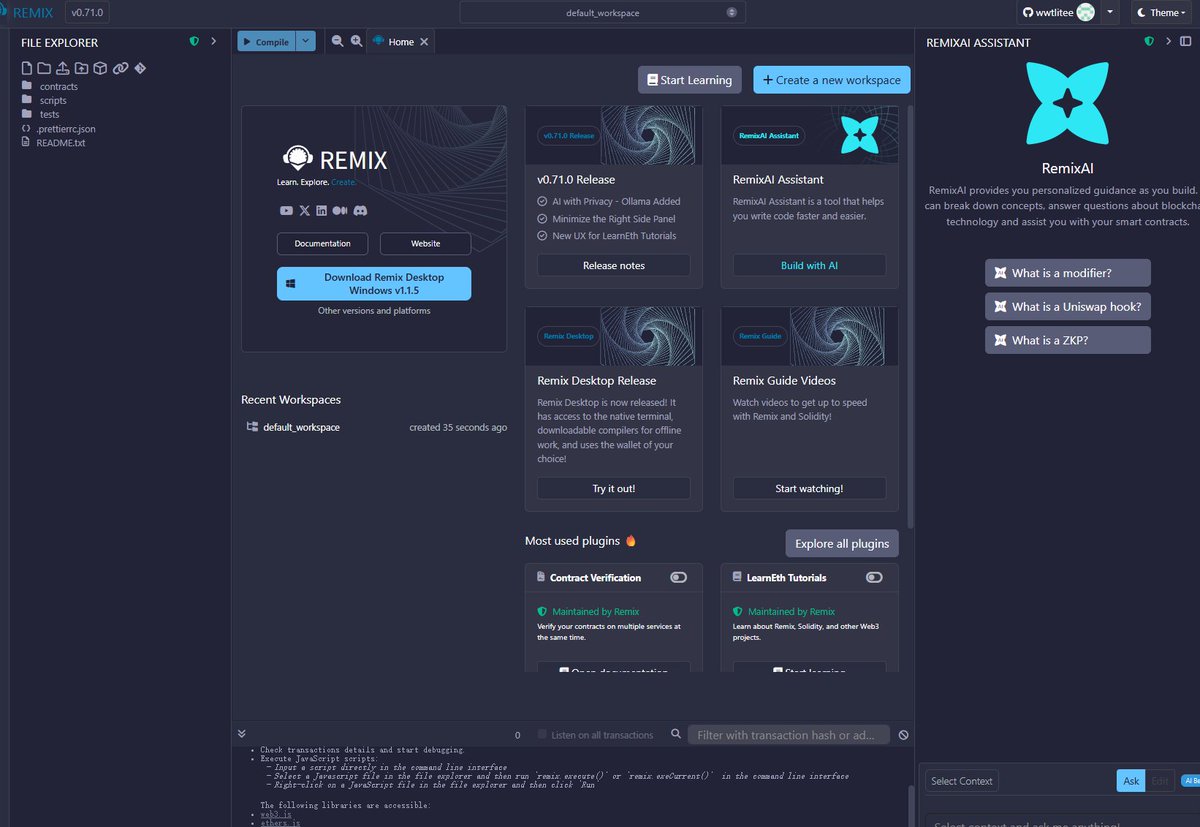This screenshot has width=1200, height=827.
Task: Open Remix X (Twitter) icon
Action: (304, 210)
